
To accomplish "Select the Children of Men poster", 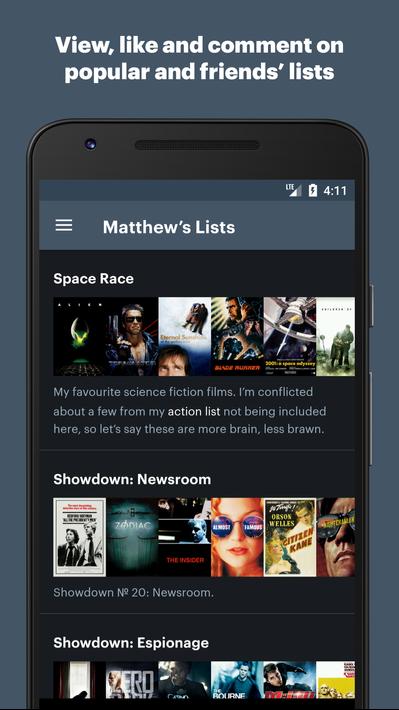I will (336, 336).
